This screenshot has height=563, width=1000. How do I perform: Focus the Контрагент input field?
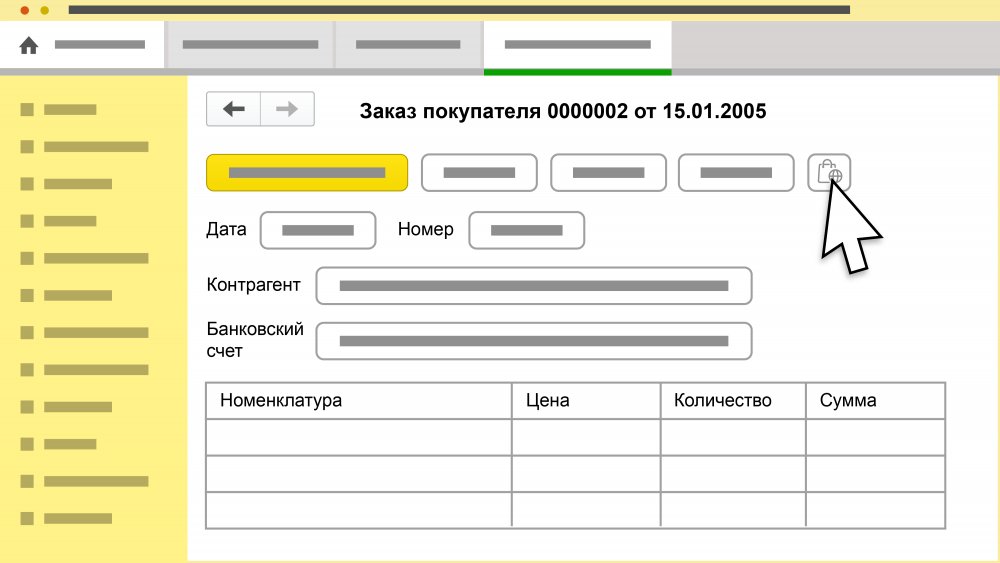(x=534, y=286)
